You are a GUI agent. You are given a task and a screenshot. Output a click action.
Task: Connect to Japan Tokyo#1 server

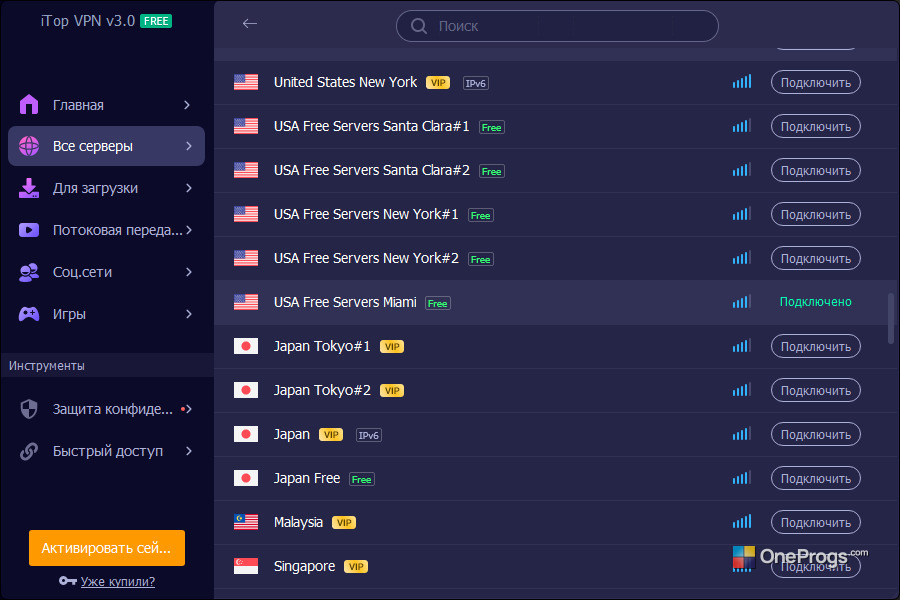[816, 346]
